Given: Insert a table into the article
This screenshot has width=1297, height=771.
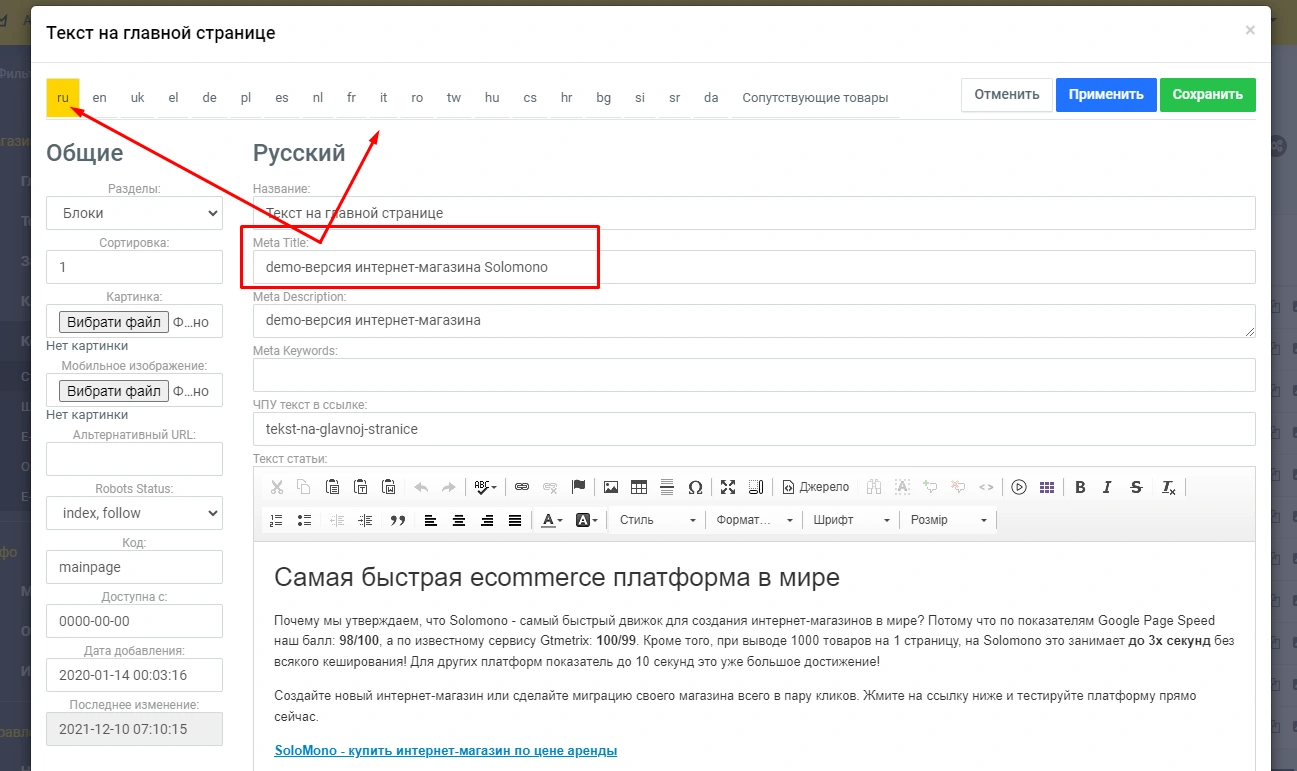Looking at the screenshot, I should 638,488.
